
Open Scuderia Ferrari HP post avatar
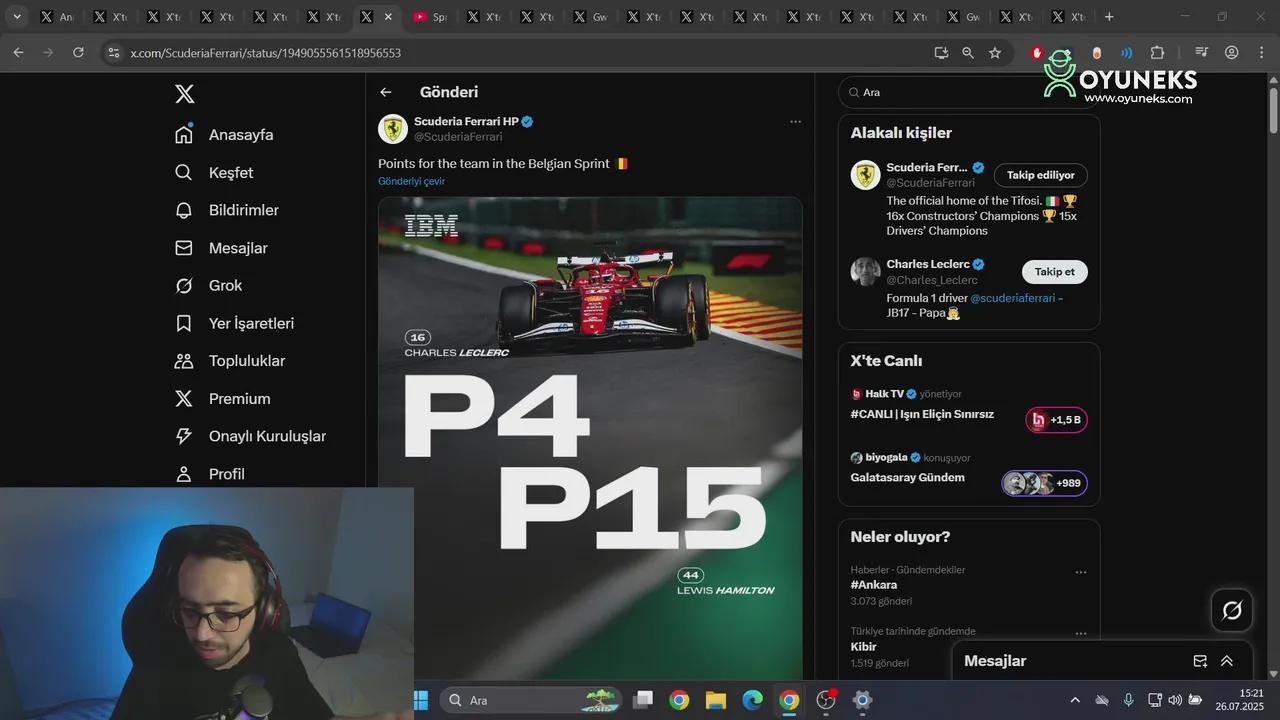pos(393,128)
